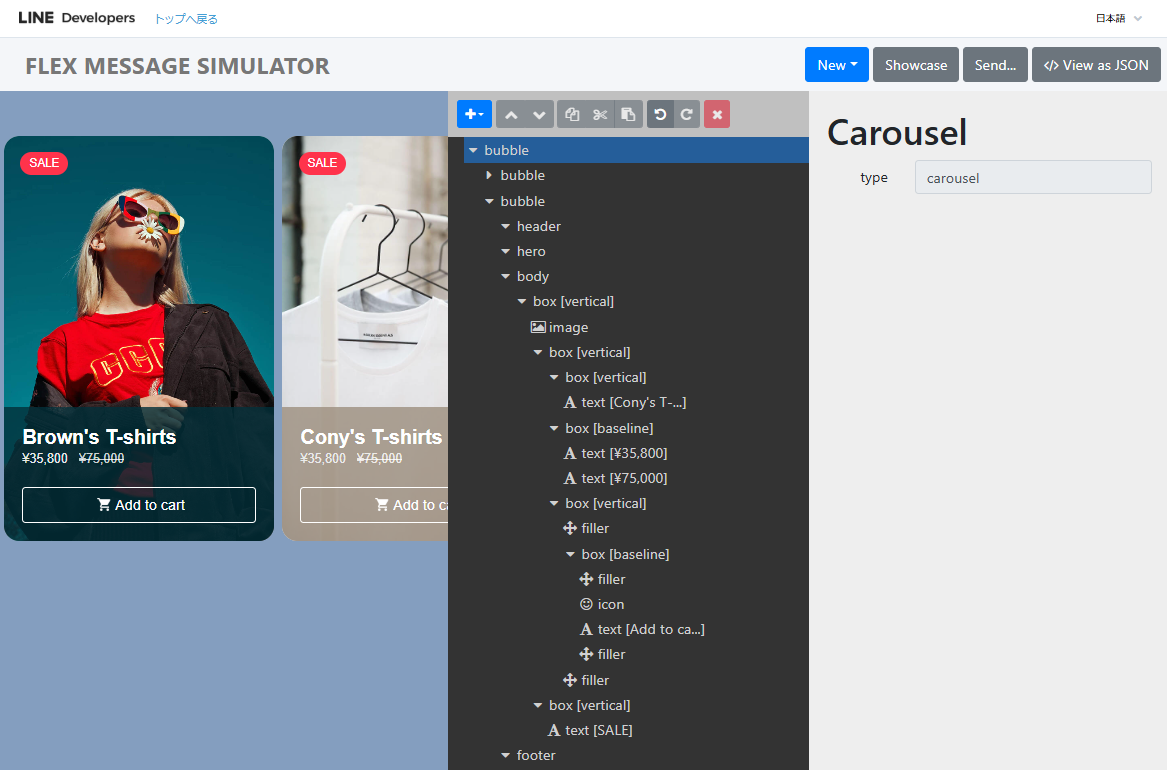1167x770 pixels.
Task: Collapse the hero tree node
Action: coord(506,252)
